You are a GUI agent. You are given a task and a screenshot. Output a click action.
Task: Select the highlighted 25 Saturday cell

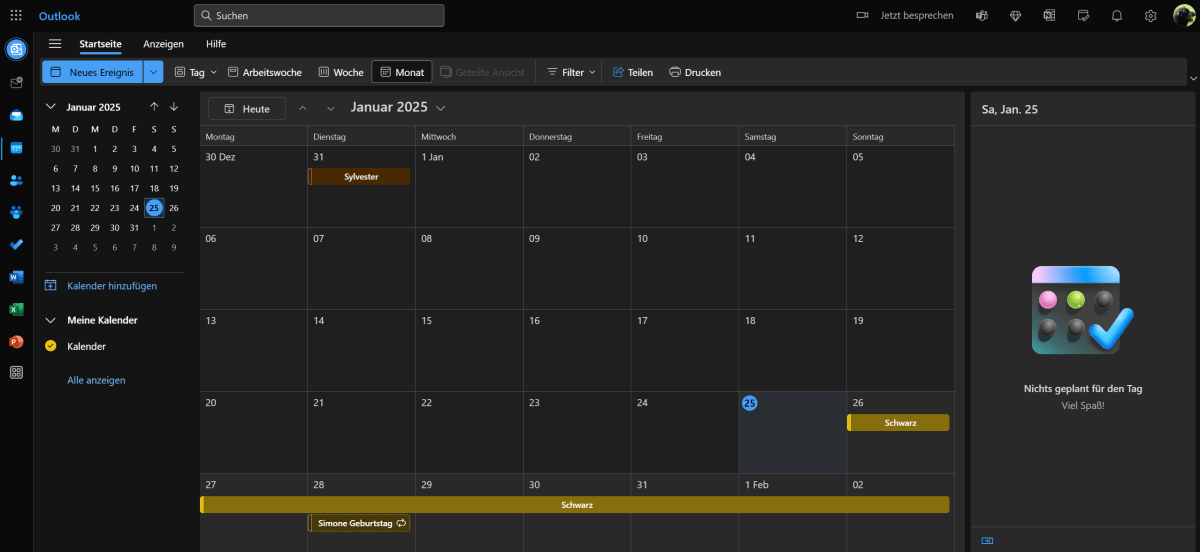(793, 432)
